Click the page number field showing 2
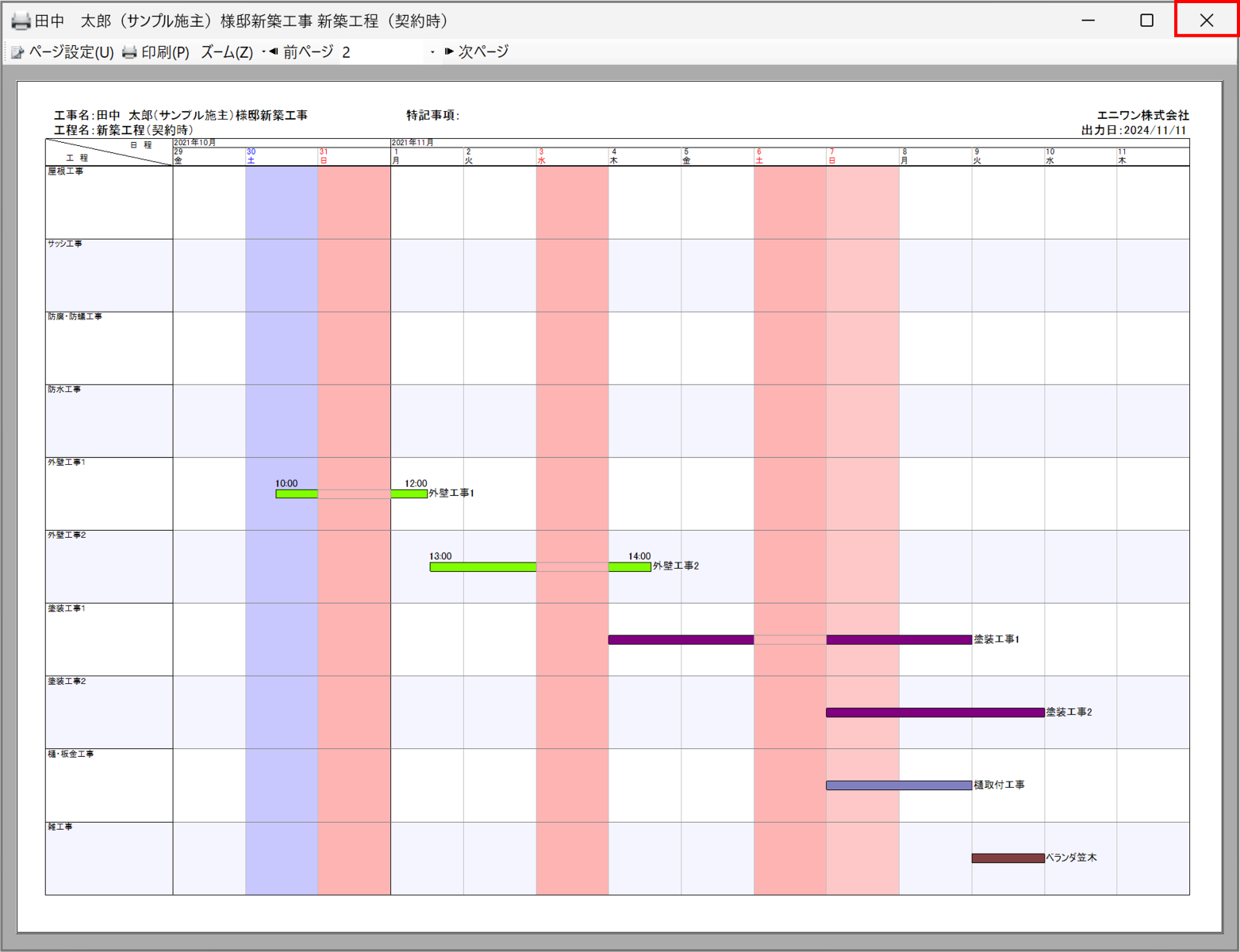 click(x=383, y=52)
